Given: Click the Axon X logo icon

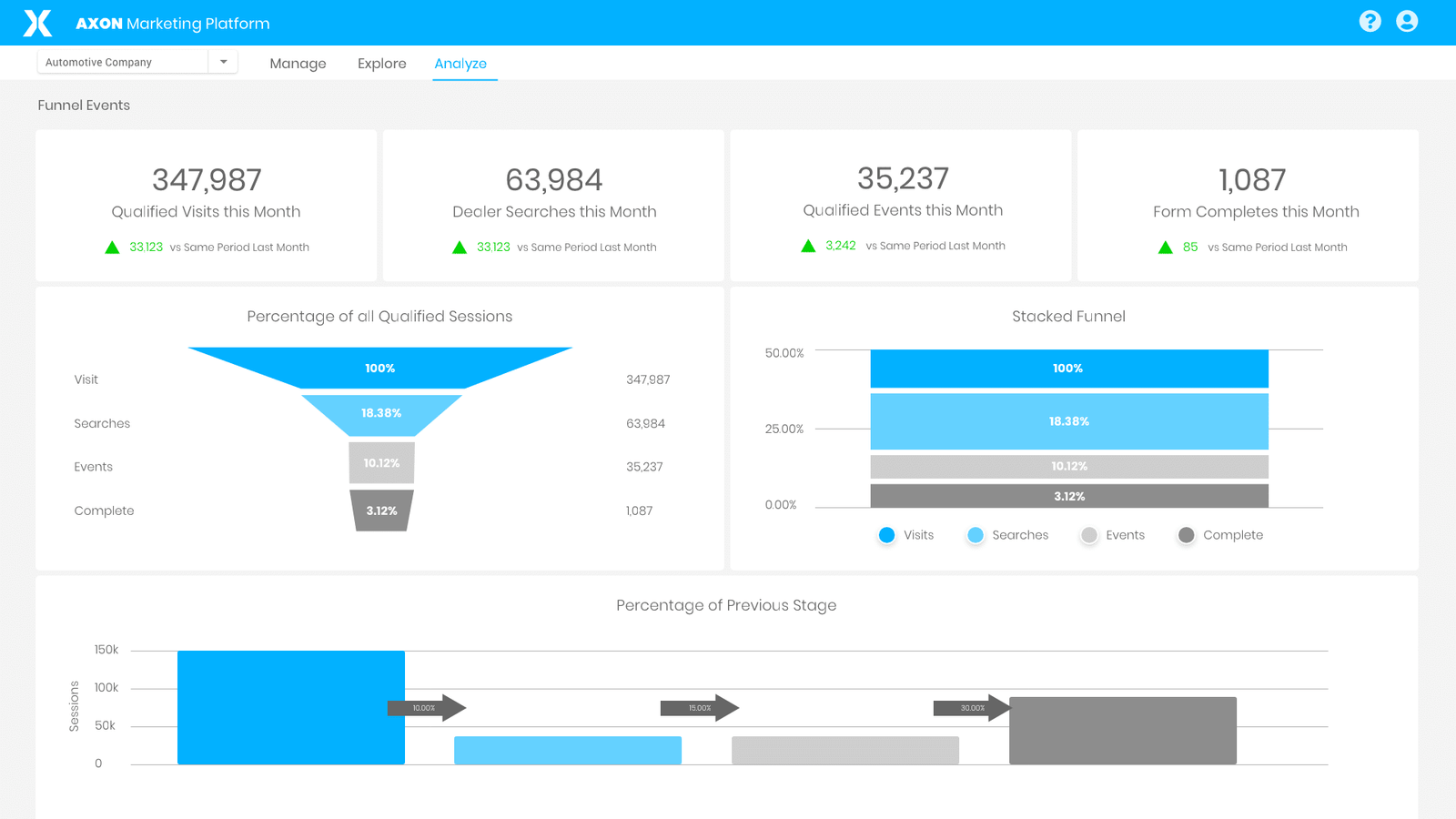Looking at the screenshot, I should tap(37, 23).
